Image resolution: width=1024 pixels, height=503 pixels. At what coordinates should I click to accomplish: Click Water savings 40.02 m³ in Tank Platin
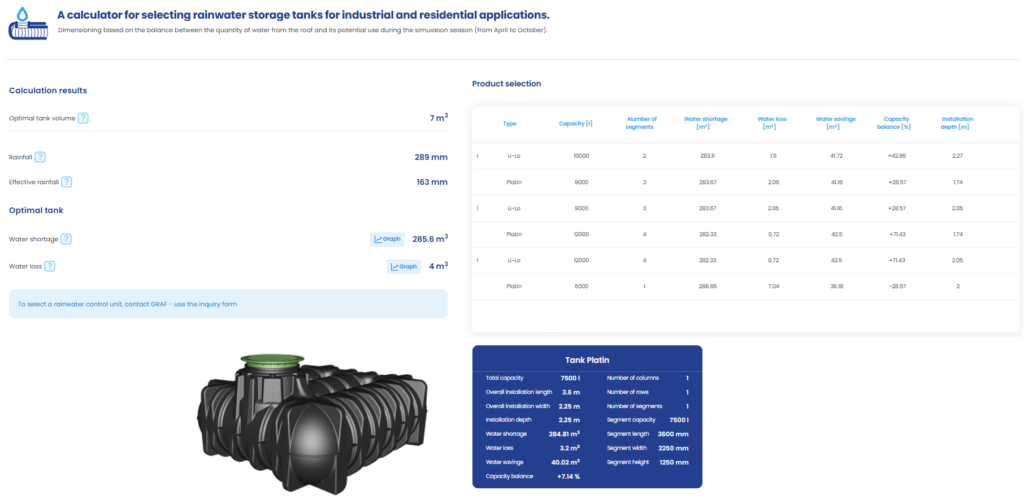(x=533, y=462)
